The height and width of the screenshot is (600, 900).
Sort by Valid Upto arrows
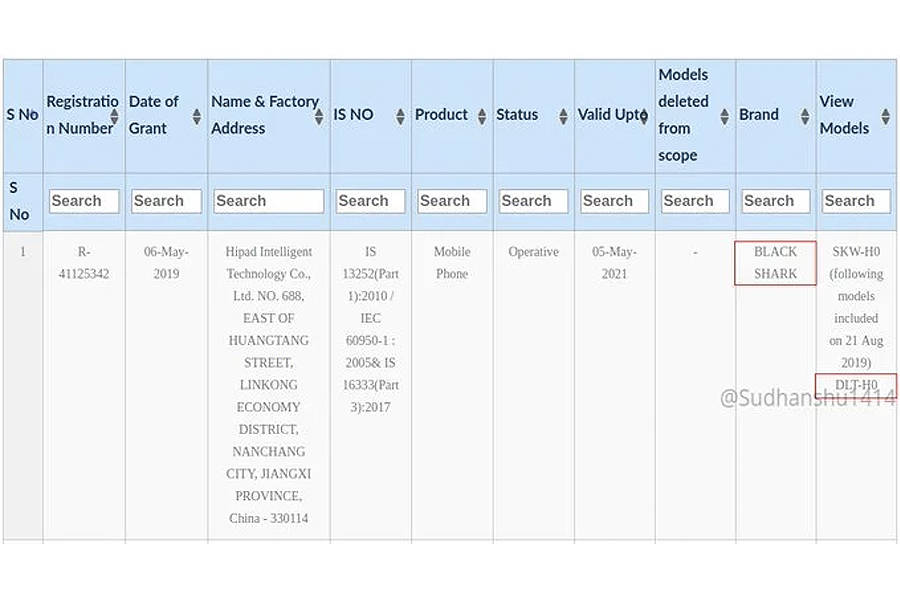[x=644, y=117]
